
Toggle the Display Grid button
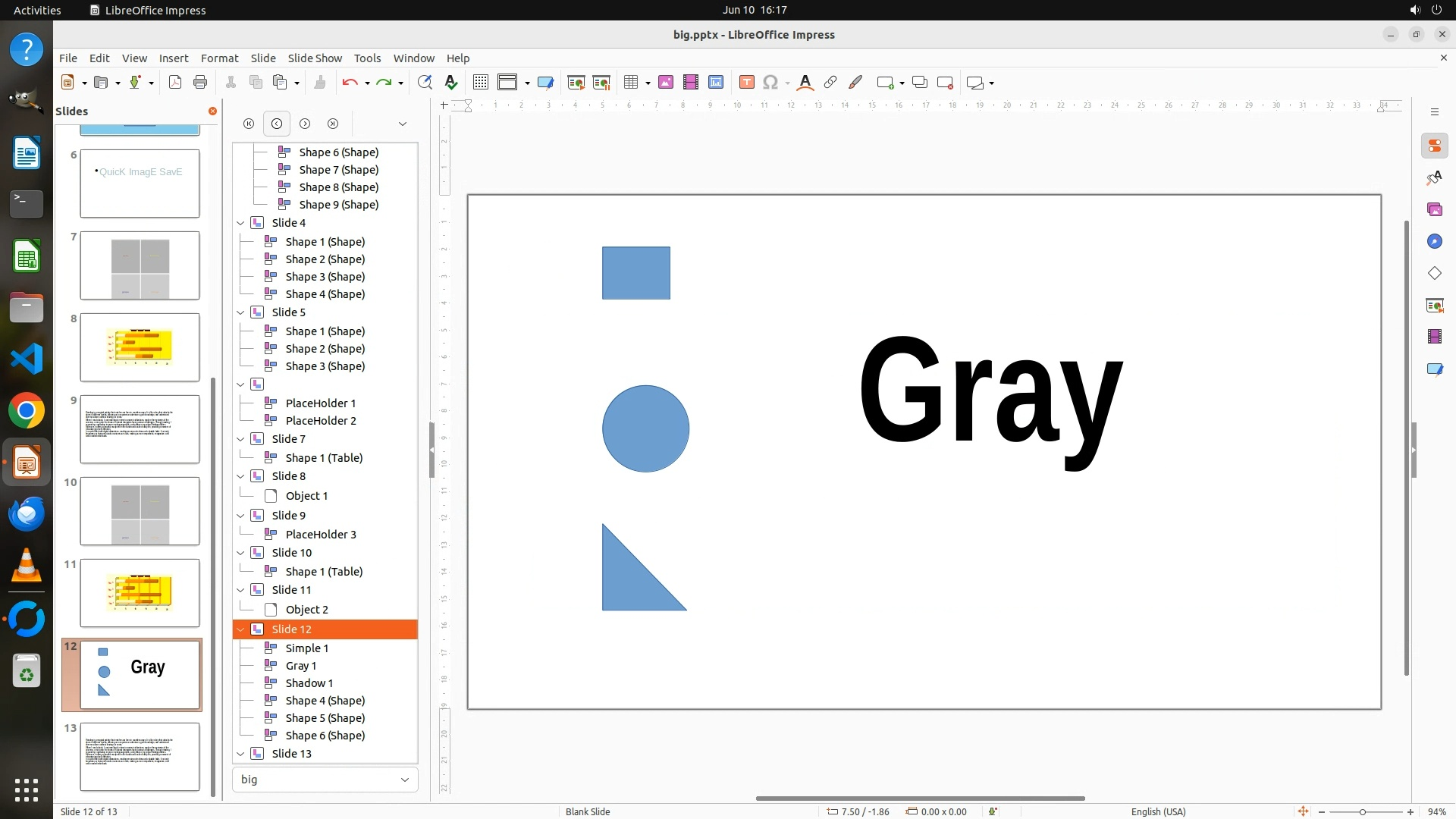pos(480,83)
